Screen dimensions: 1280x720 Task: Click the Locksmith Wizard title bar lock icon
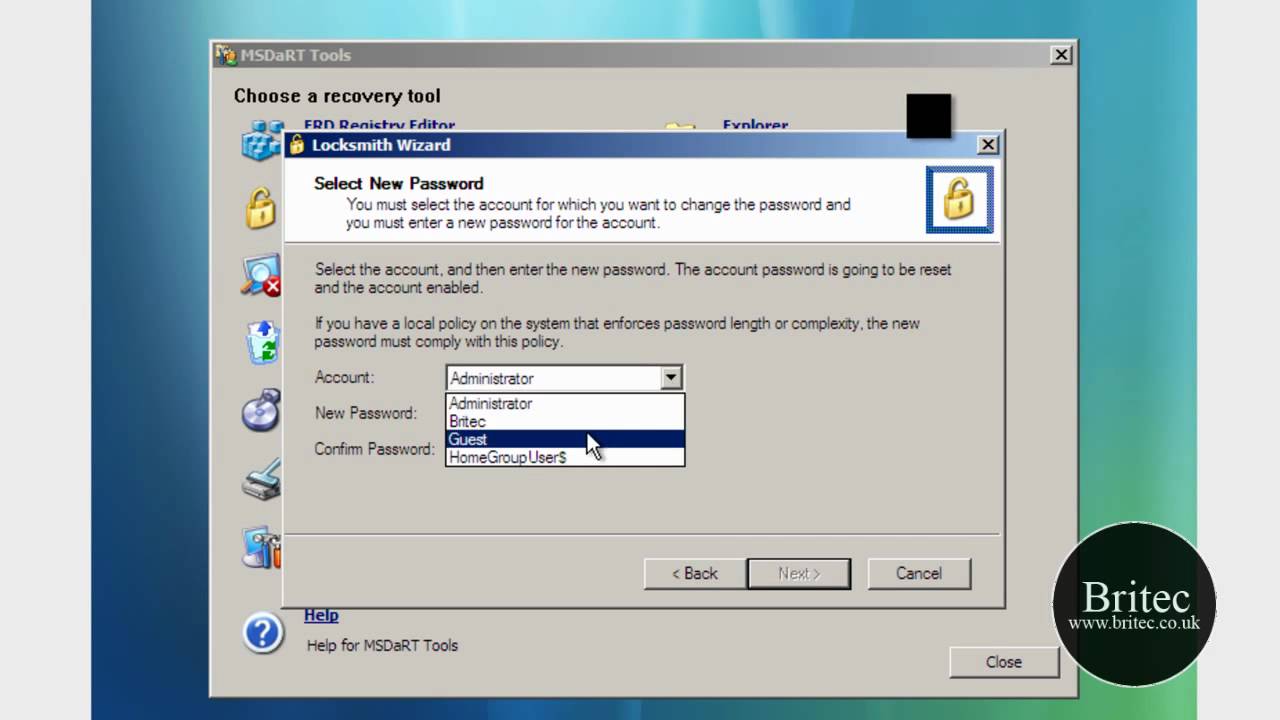(296, 145)
